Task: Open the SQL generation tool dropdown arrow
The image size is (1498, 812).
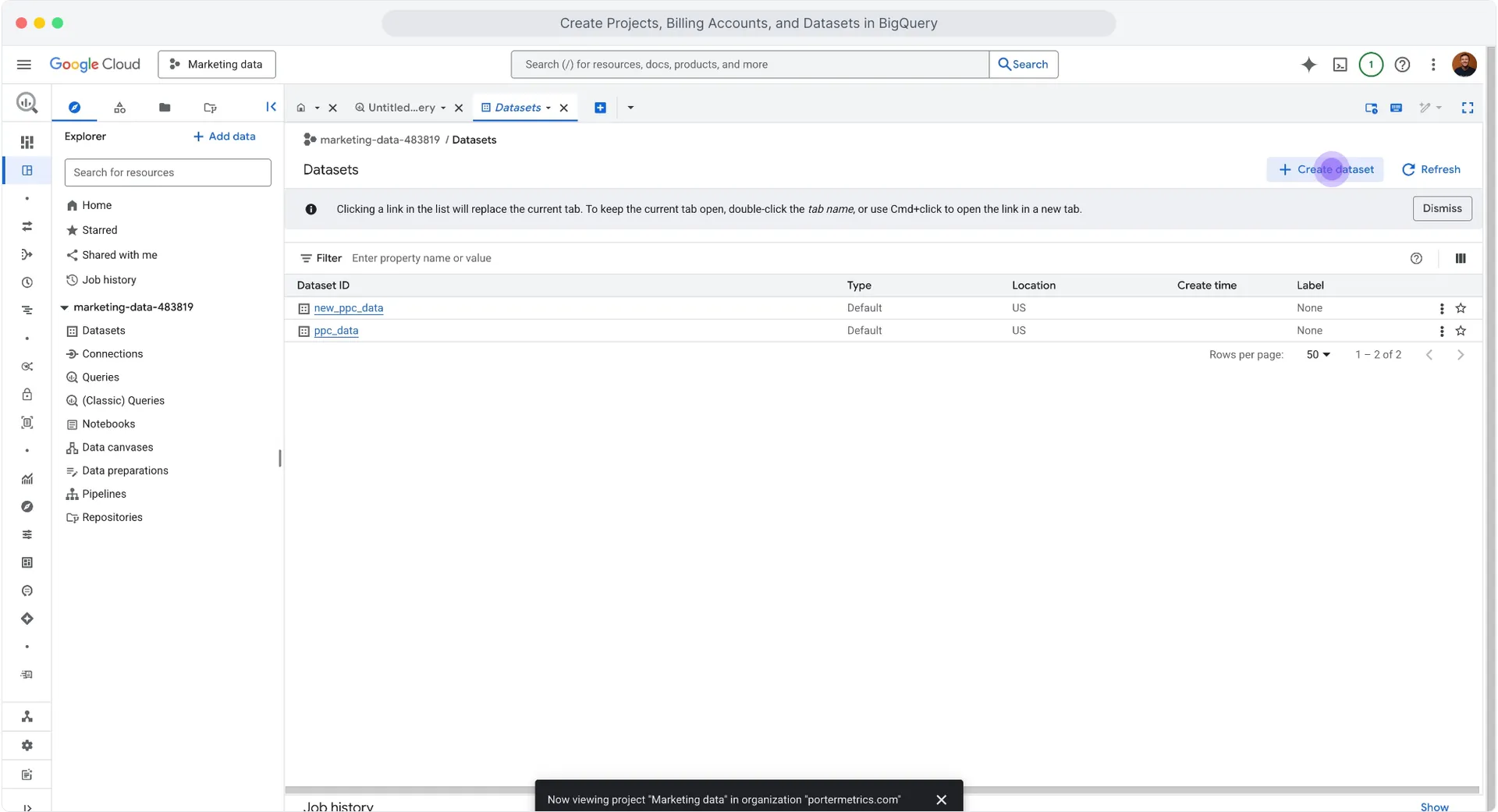Action: click(x=1439, y=108)
